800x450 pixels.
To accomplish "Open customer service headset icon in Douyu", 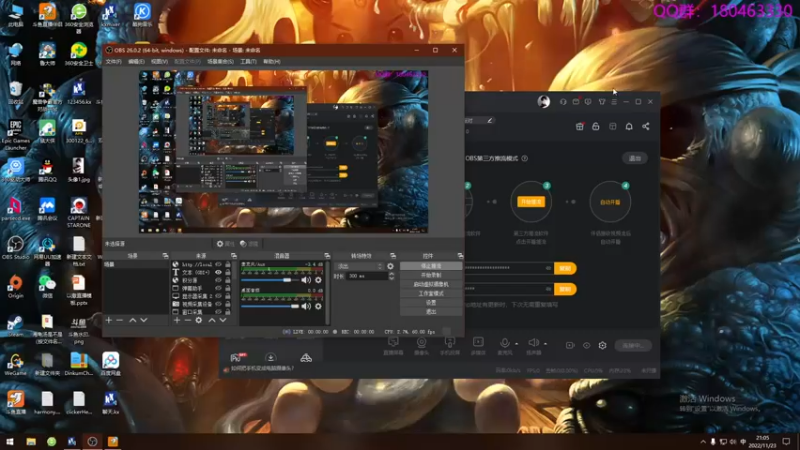I will 563,102.
